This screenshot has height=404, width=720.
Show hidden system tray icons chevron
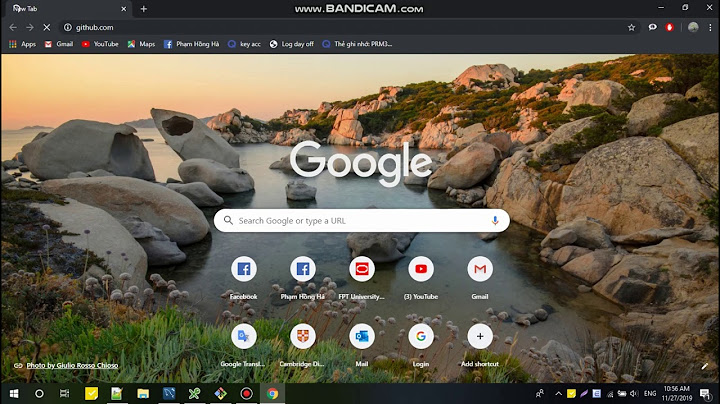point(558,393)
